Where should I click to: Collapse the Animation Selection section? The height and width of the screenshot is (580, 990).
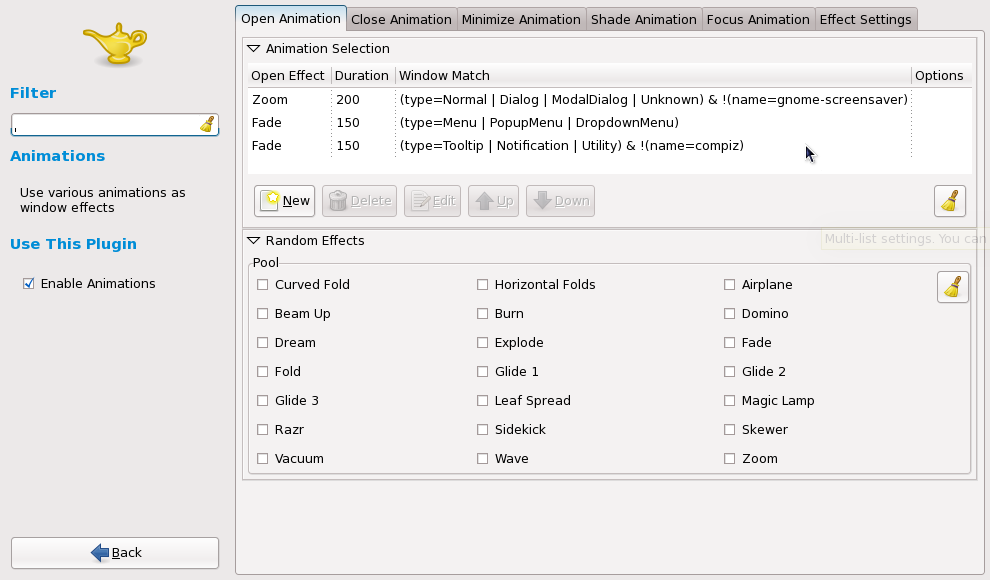[x=254, y=48]
